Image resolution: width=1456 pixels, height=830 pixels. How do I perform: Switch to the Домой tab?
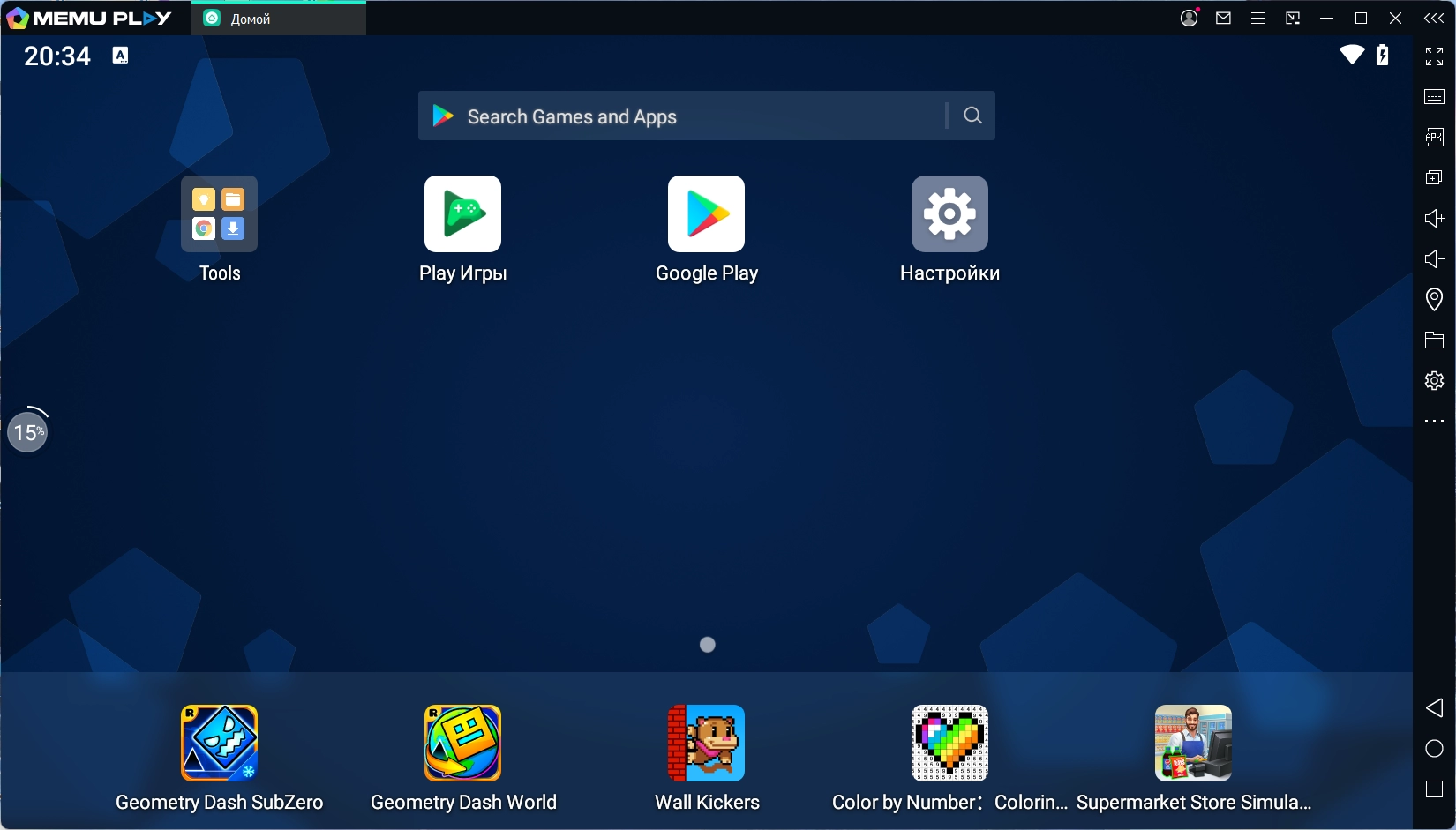(x=279, y=19)
